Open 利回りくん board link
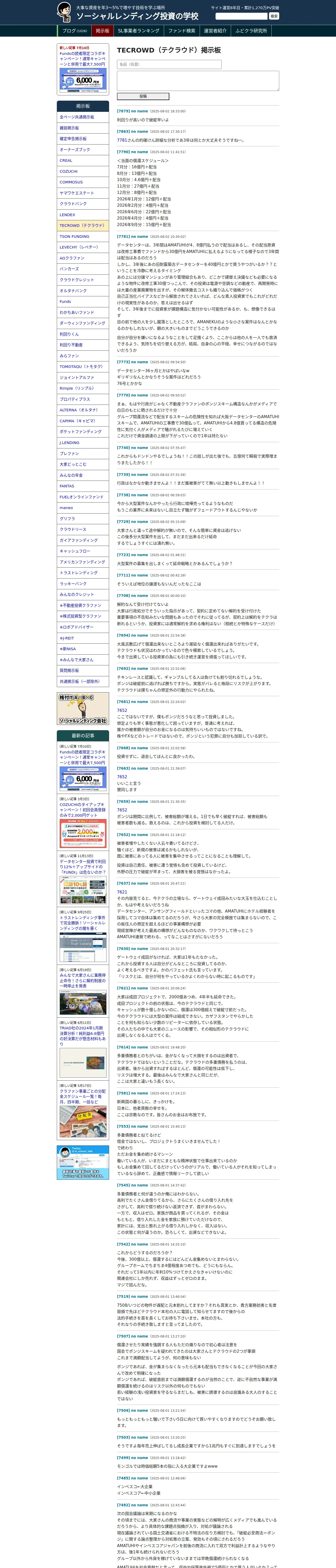The height and width of the screenshot is (1568, 336). pyautogui.click(x=83, y=334)
